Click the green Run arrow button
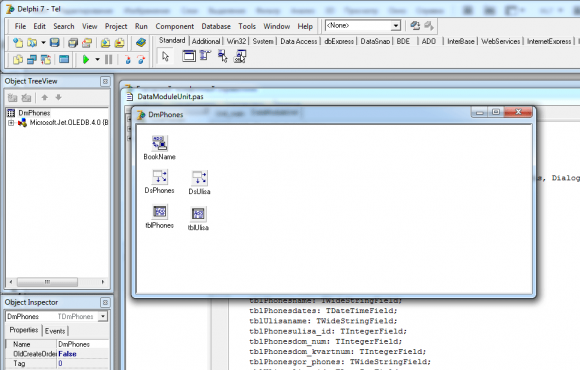Image resolution: width=580 pixels, height=370 pixels. pos(86,59)
